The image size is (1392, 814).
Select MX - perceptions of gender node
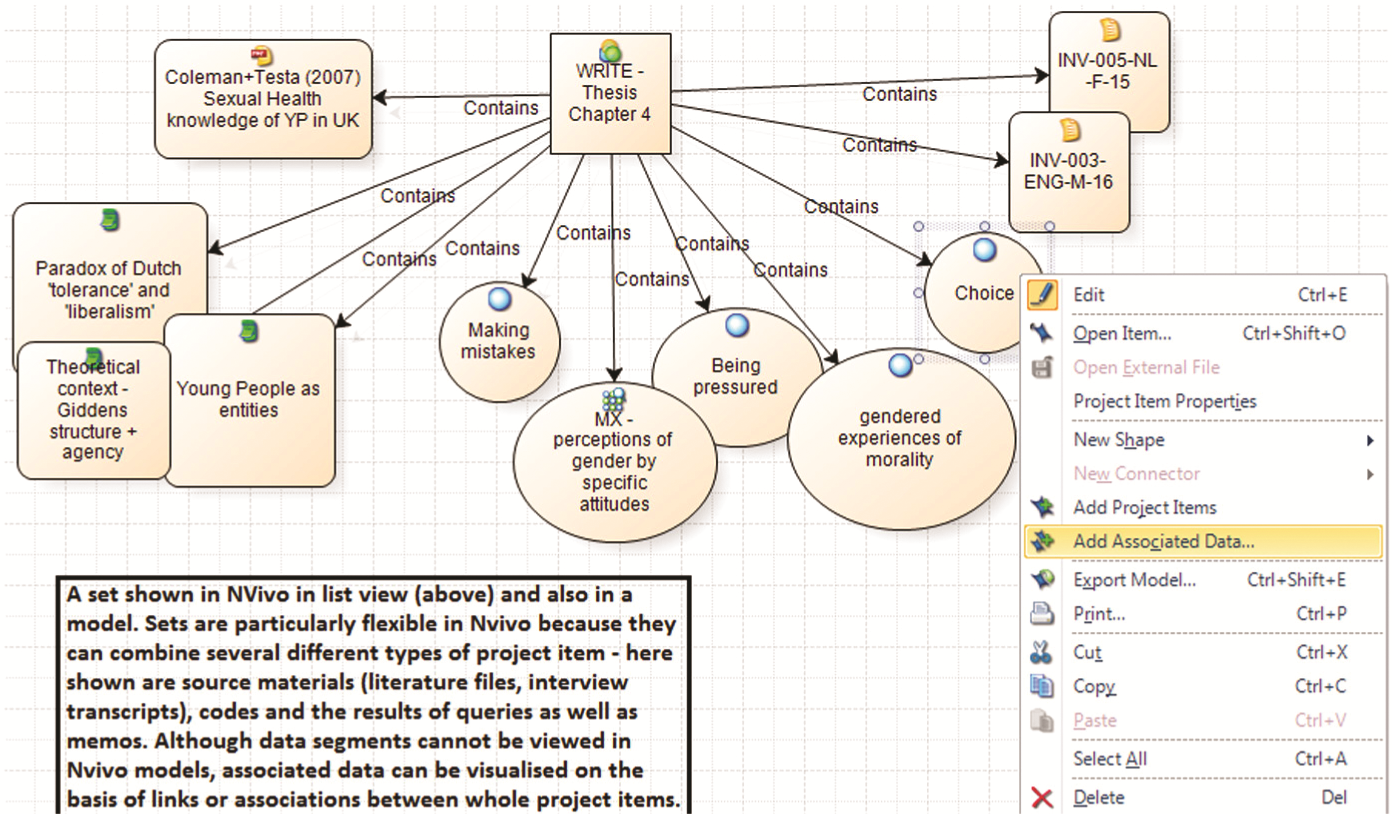pyautogui.click(x=615, y=461)
